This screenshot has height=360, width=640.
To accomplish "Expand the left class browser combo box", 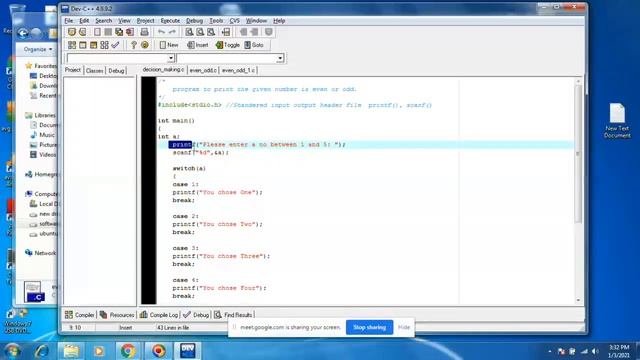I will pos(171,58).
